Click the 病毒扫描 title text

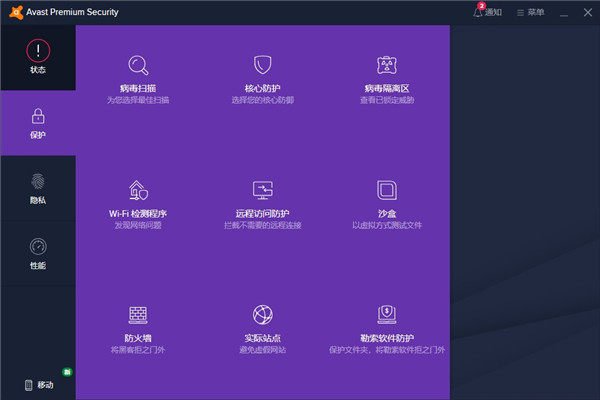point(138,88)
